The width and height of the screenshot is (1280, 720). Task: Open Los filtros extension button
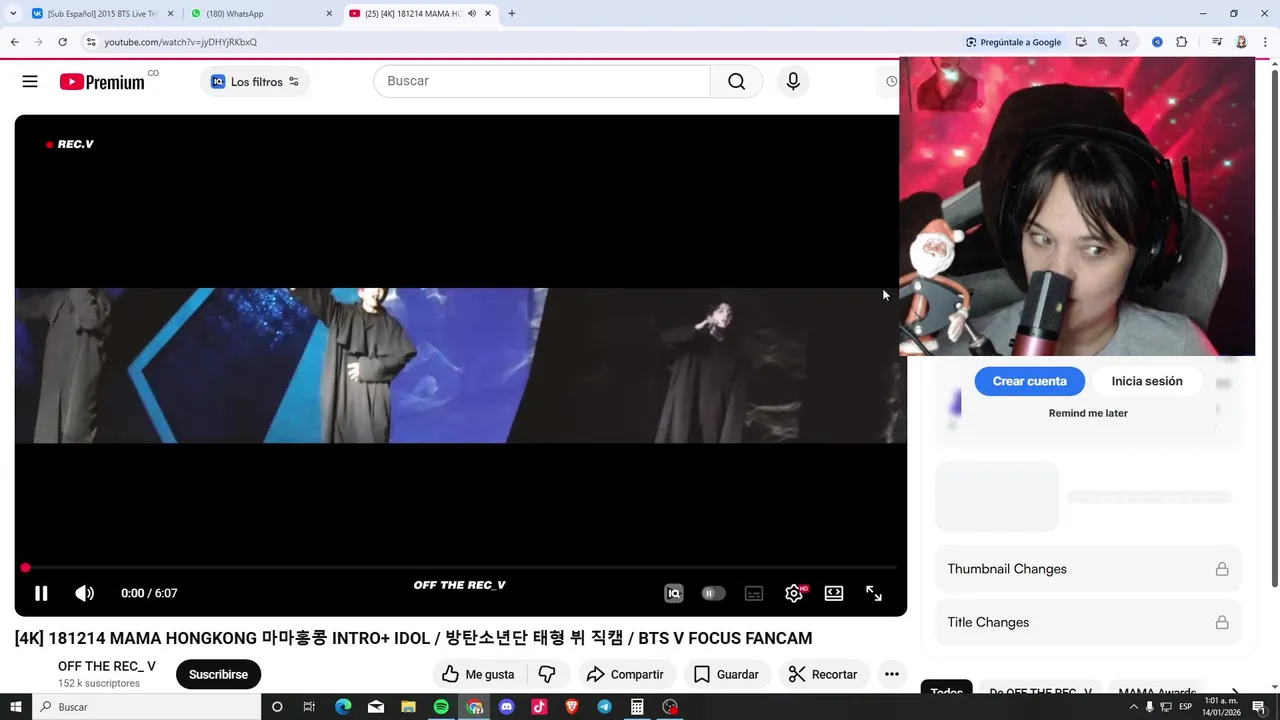coord(255,82)
